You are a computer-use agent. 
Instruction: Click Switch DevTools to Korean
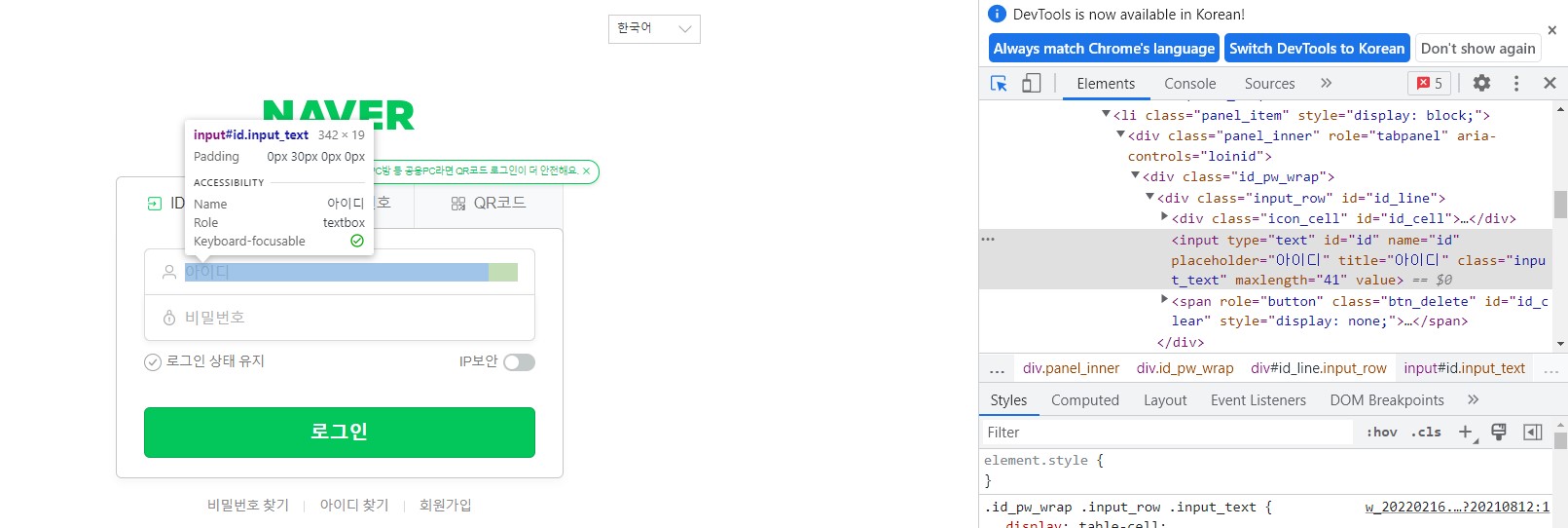[x=1317, y=48]
